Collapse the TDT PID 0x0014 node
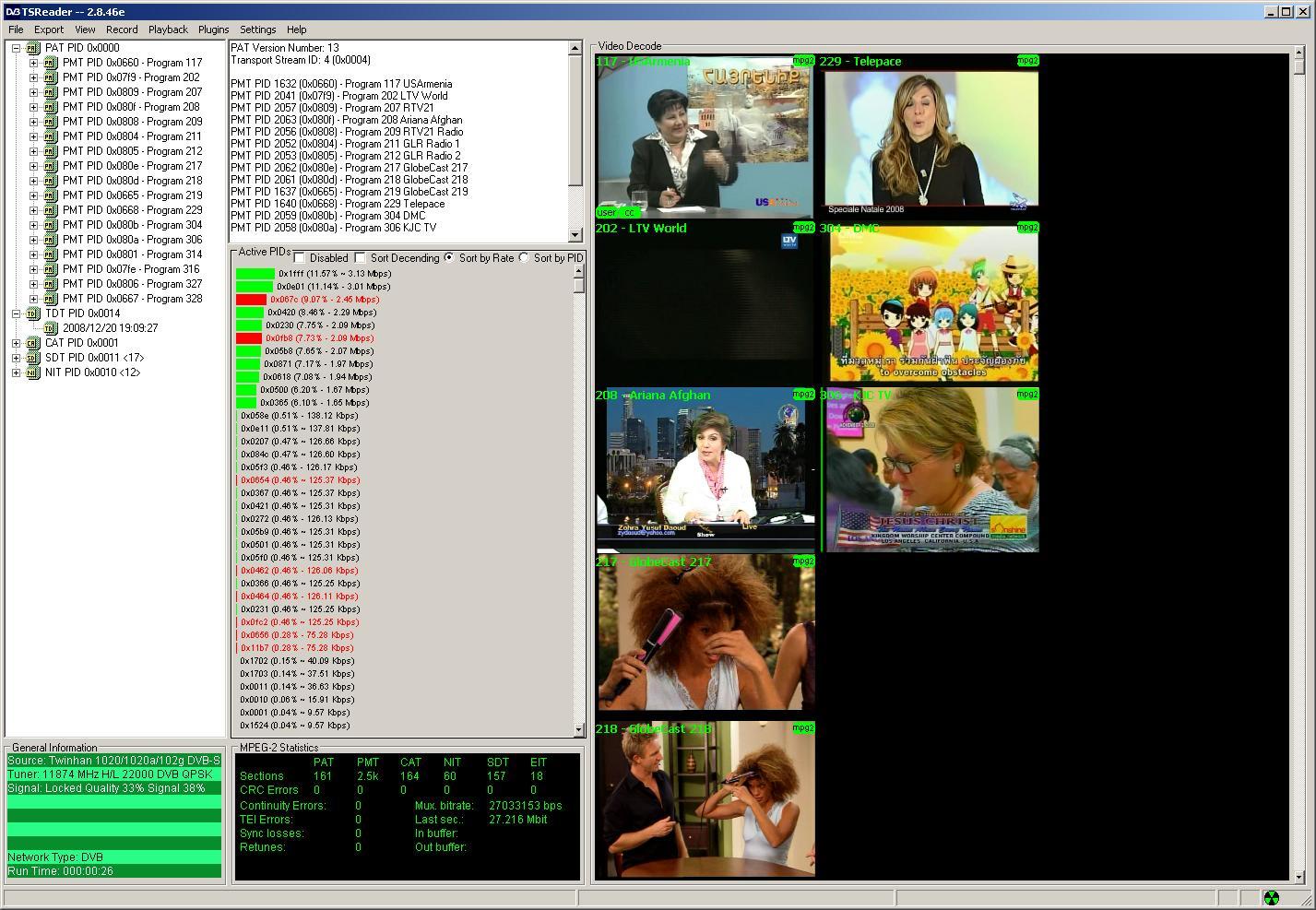 (16, 313)
